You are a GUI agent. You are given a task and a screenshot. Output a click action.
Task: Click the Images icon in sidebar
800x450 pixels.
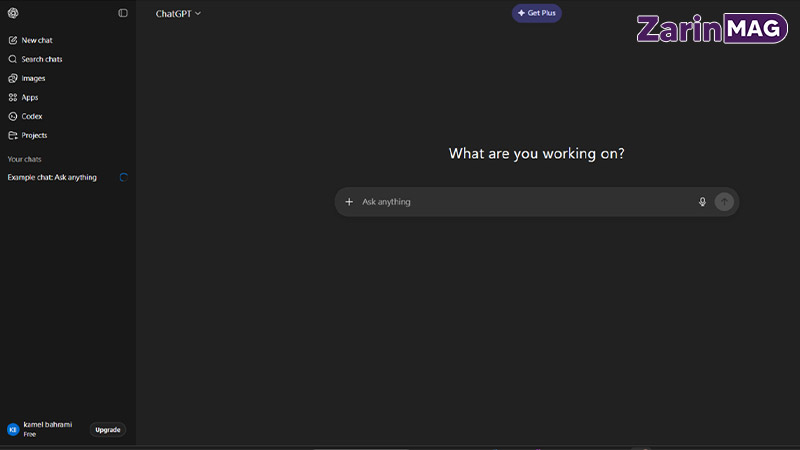click(x=13, y=78)
